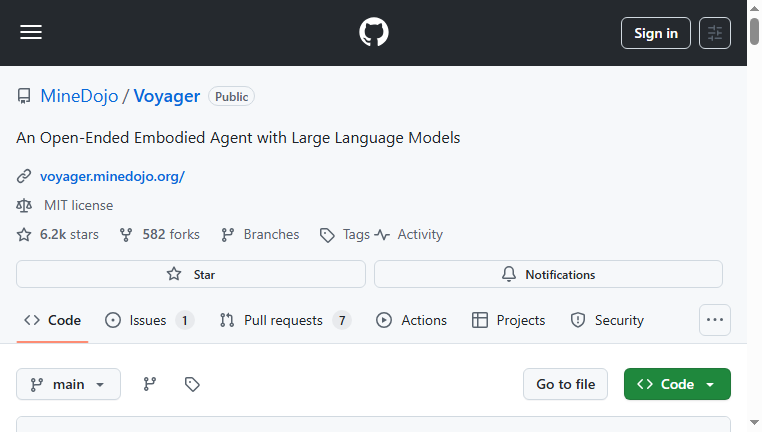Open Notifications settings button
The width and height of the screenshot is (762, 432).
point(548,274)
